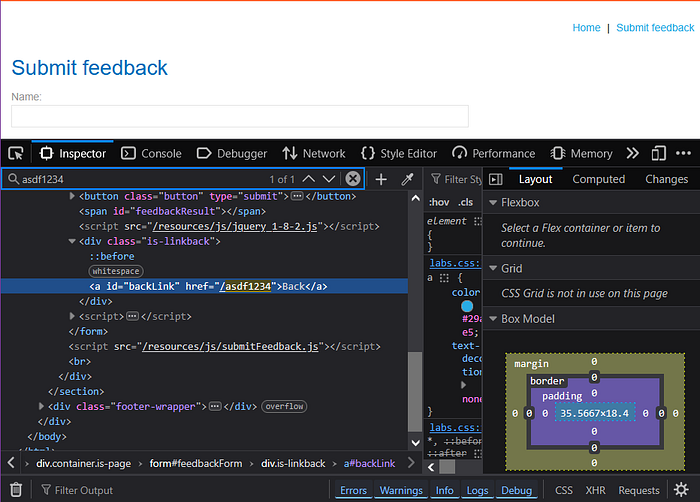The height and width of the screenshot is (502, 700).
Task: Open the Computed tab
Action: tap(598, 180)
